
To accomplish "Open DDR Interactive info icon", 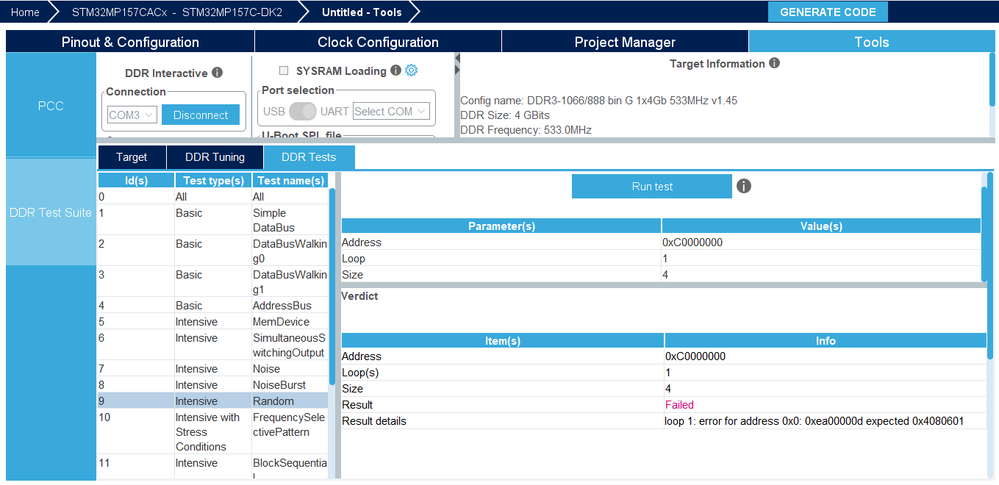I will point(217,73).
